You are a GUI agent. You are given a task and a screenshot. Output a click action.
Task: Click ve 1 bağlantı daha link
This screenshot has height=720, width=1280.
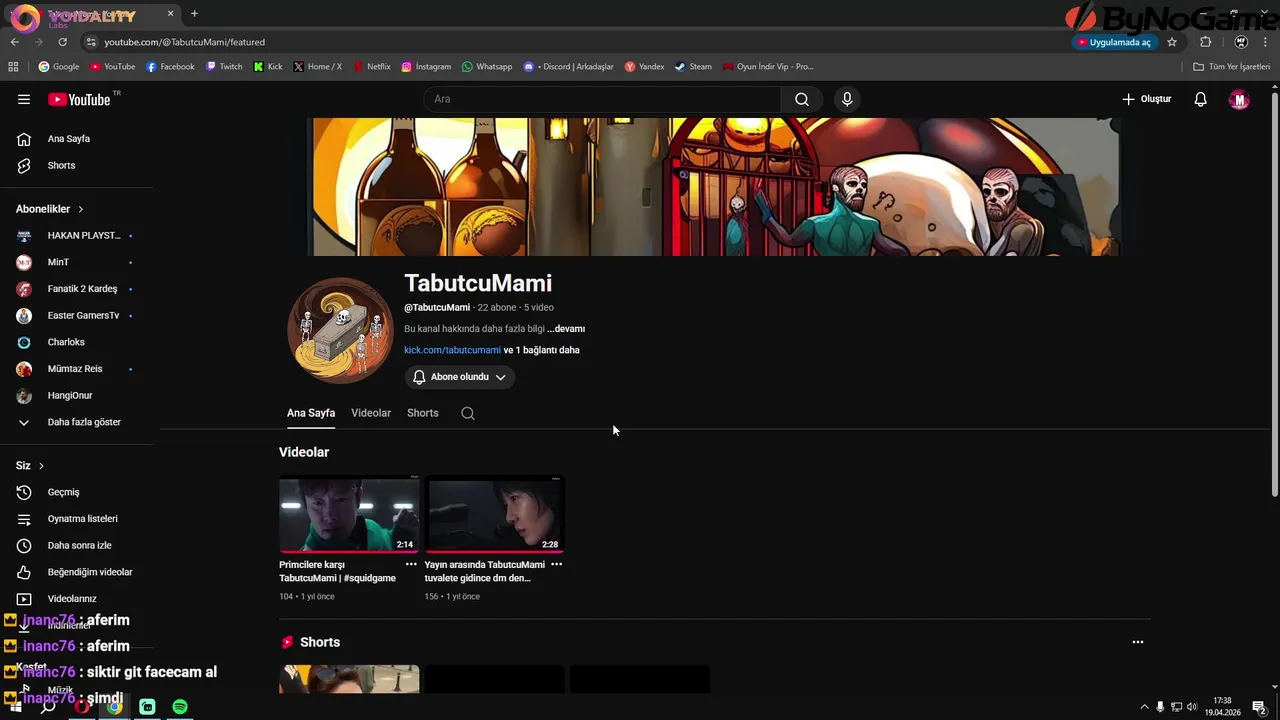point(541,350)
